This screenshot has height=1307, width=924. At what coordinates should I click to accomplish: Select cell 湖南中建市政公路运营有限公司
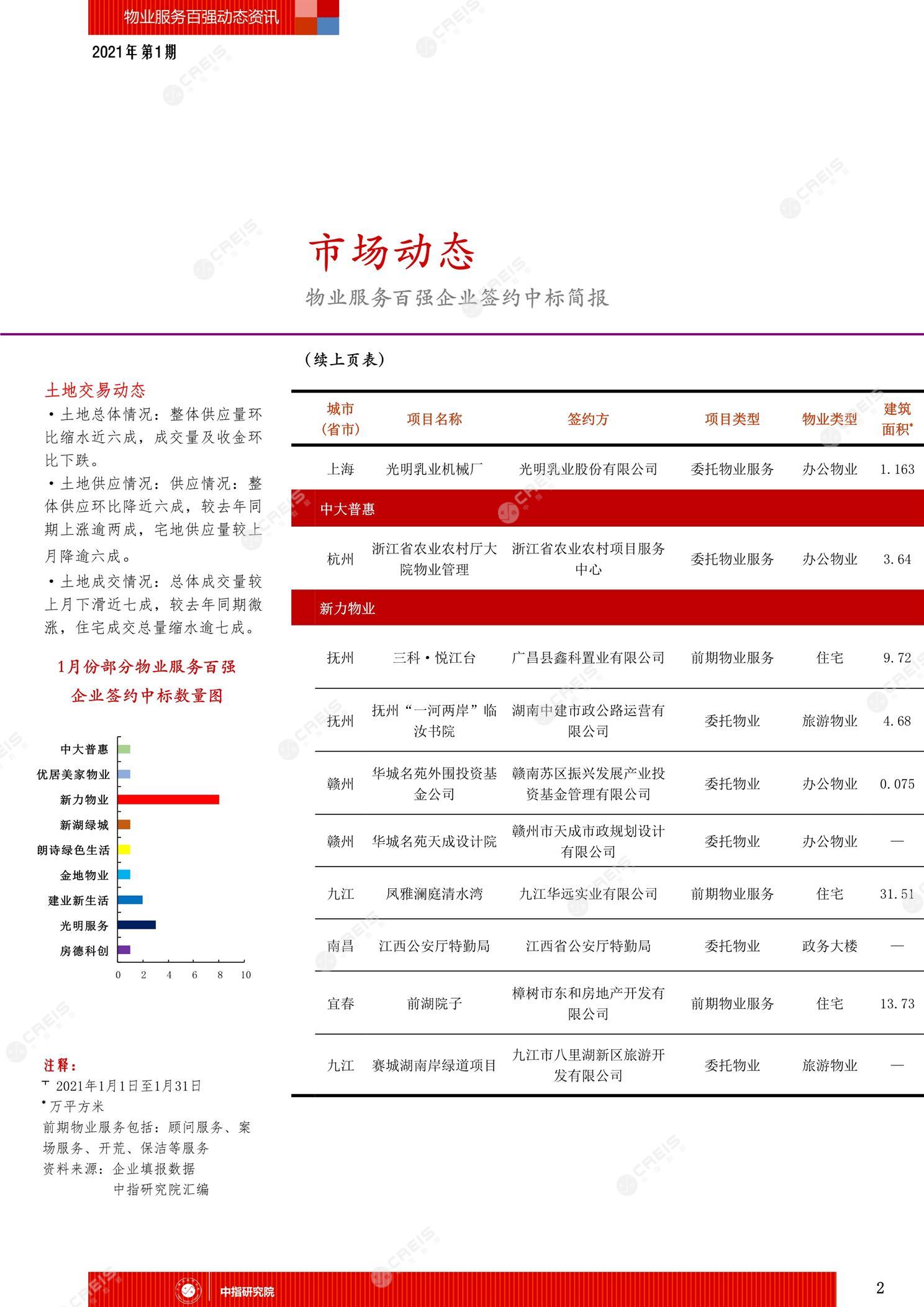click(588, 721)
